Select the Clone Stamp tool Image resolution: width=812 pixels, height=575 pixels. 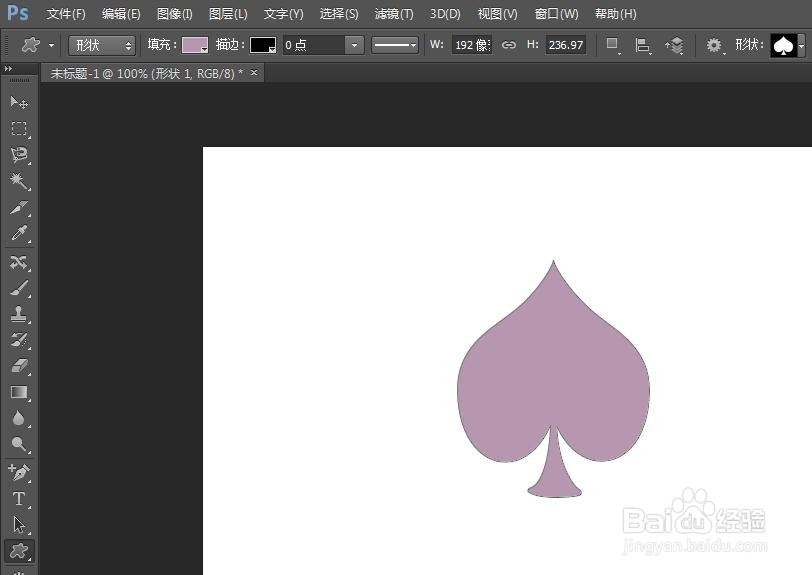point(19,314)
